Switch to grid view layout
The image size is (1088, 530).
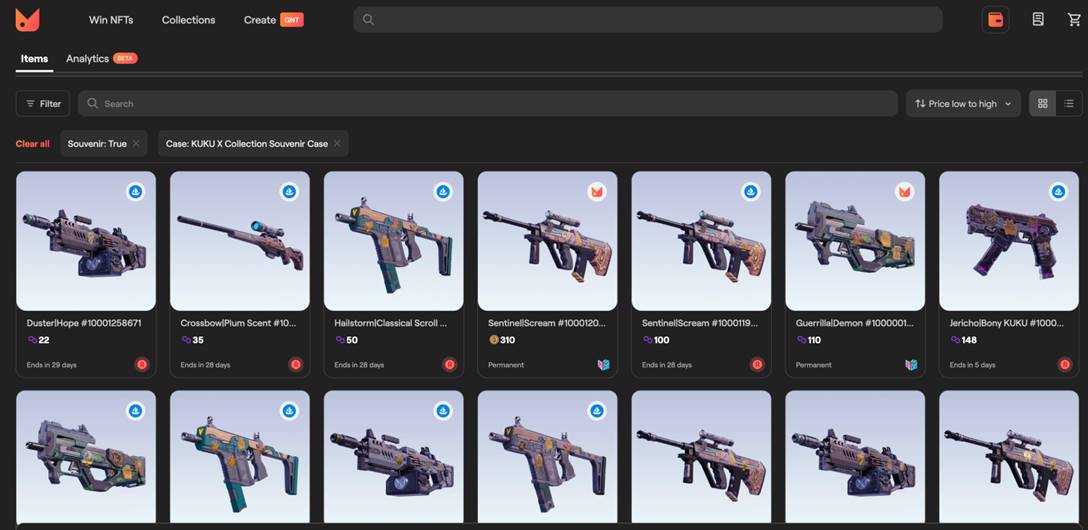(1043, 104)
